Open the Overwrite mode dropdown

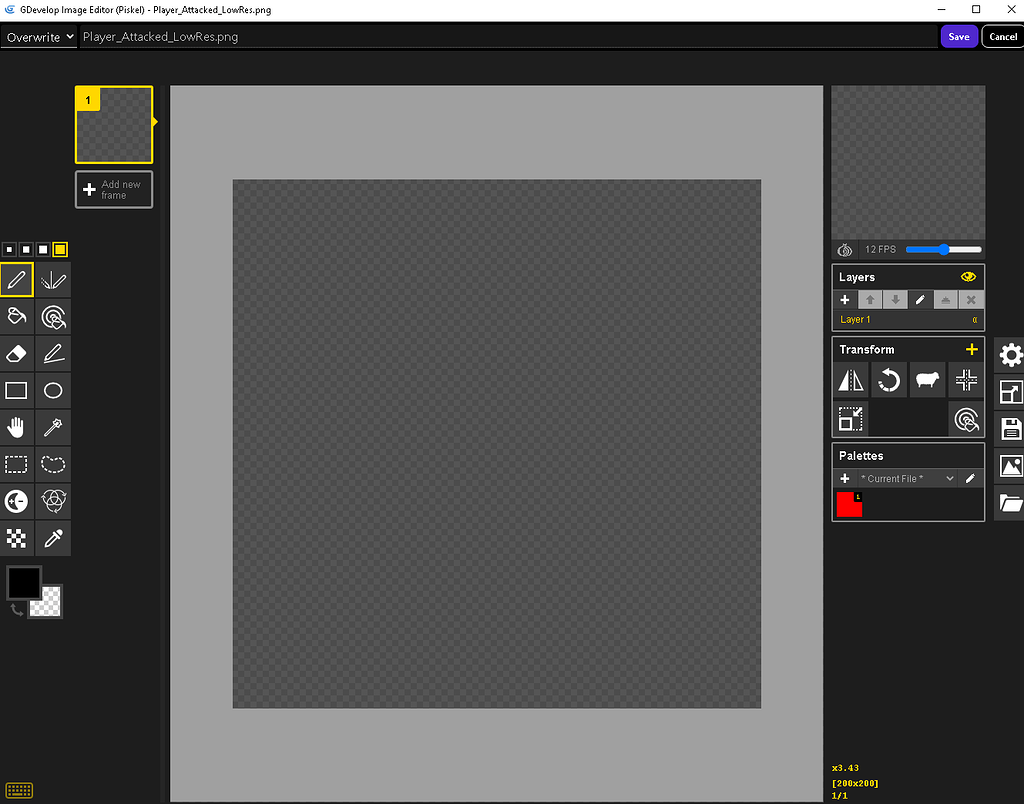38,36
